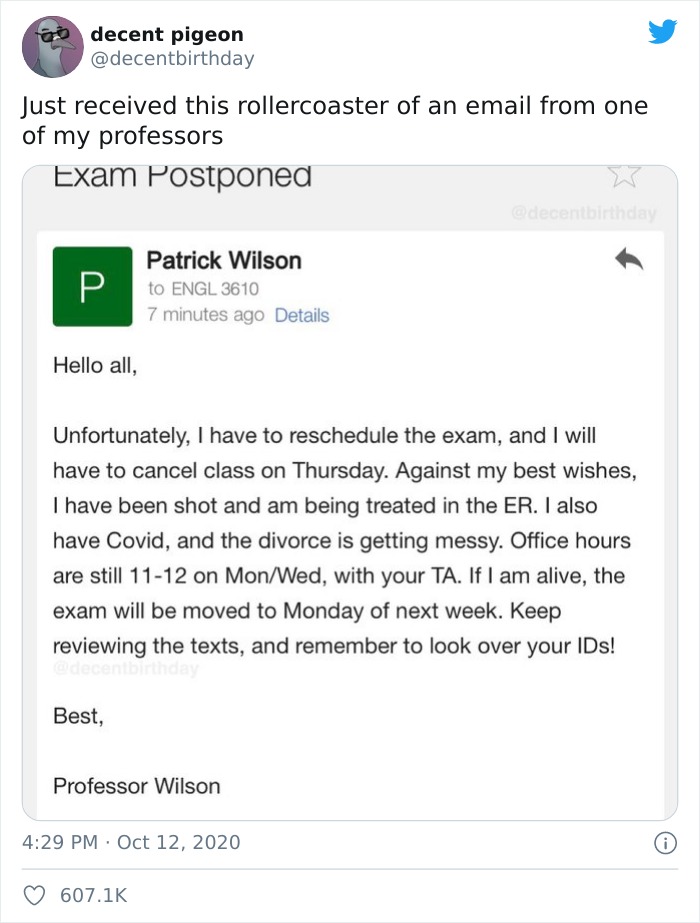Open decent pigeon's profile avatar
Screen dimensions: 700x923
[52, 46]
